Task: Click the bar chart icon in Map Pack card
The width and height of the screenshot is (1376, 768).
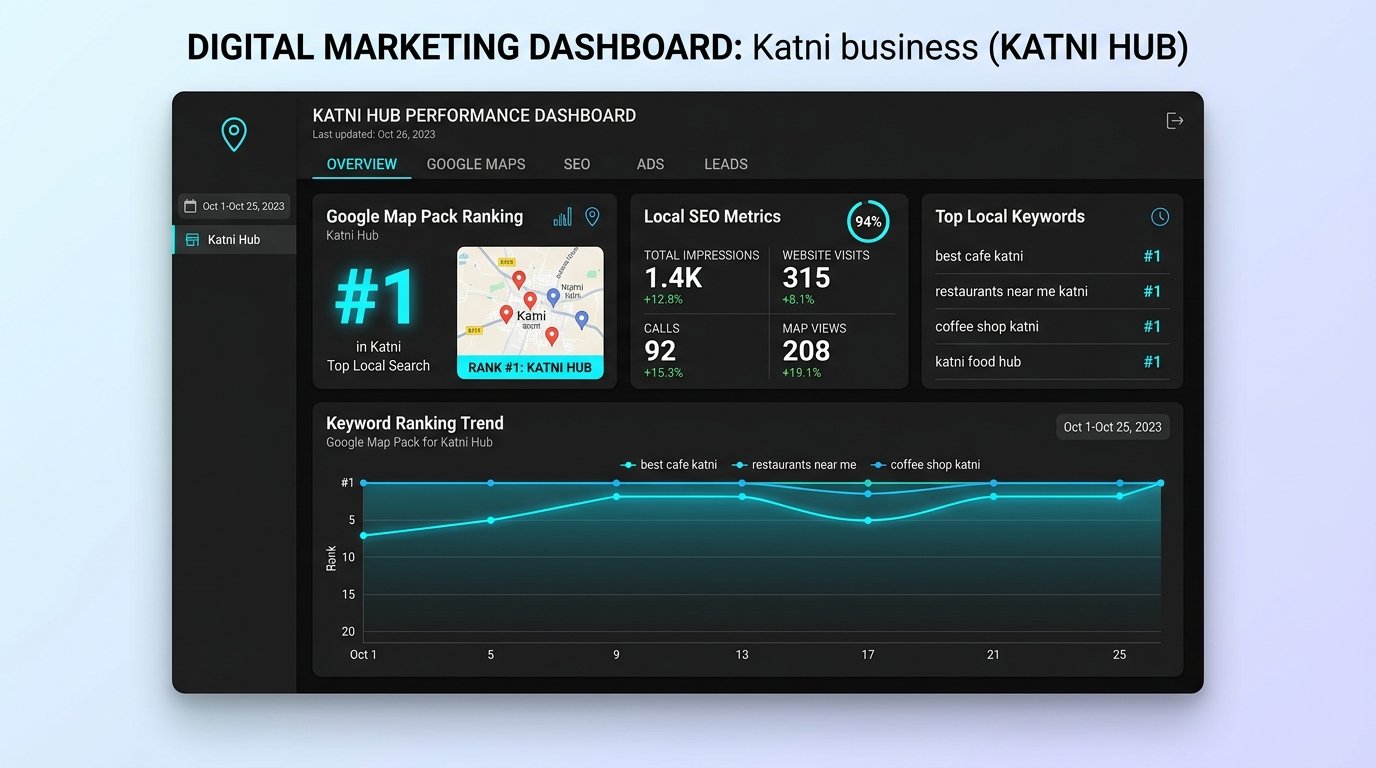Action: pos(563,217)
